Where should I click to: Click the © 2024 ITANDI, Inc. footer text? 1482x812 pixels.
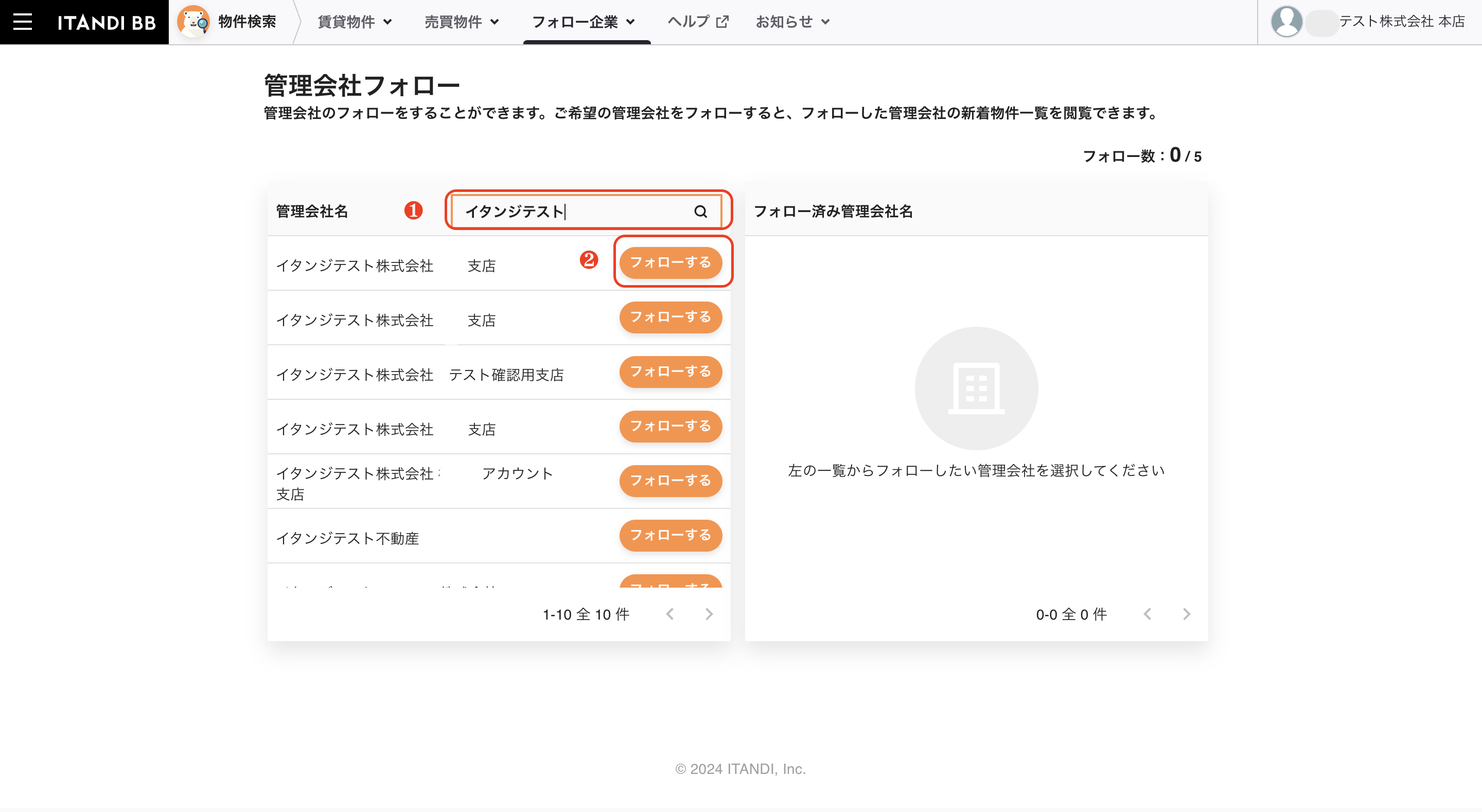740,769
